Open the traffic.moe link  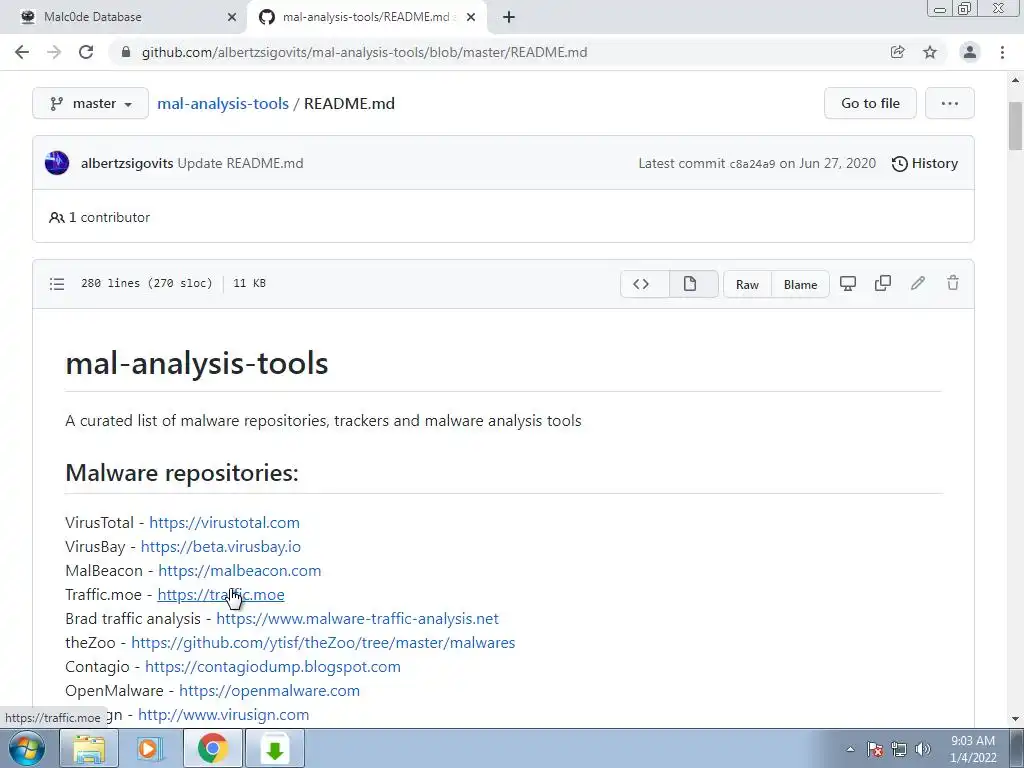point(221,595)
